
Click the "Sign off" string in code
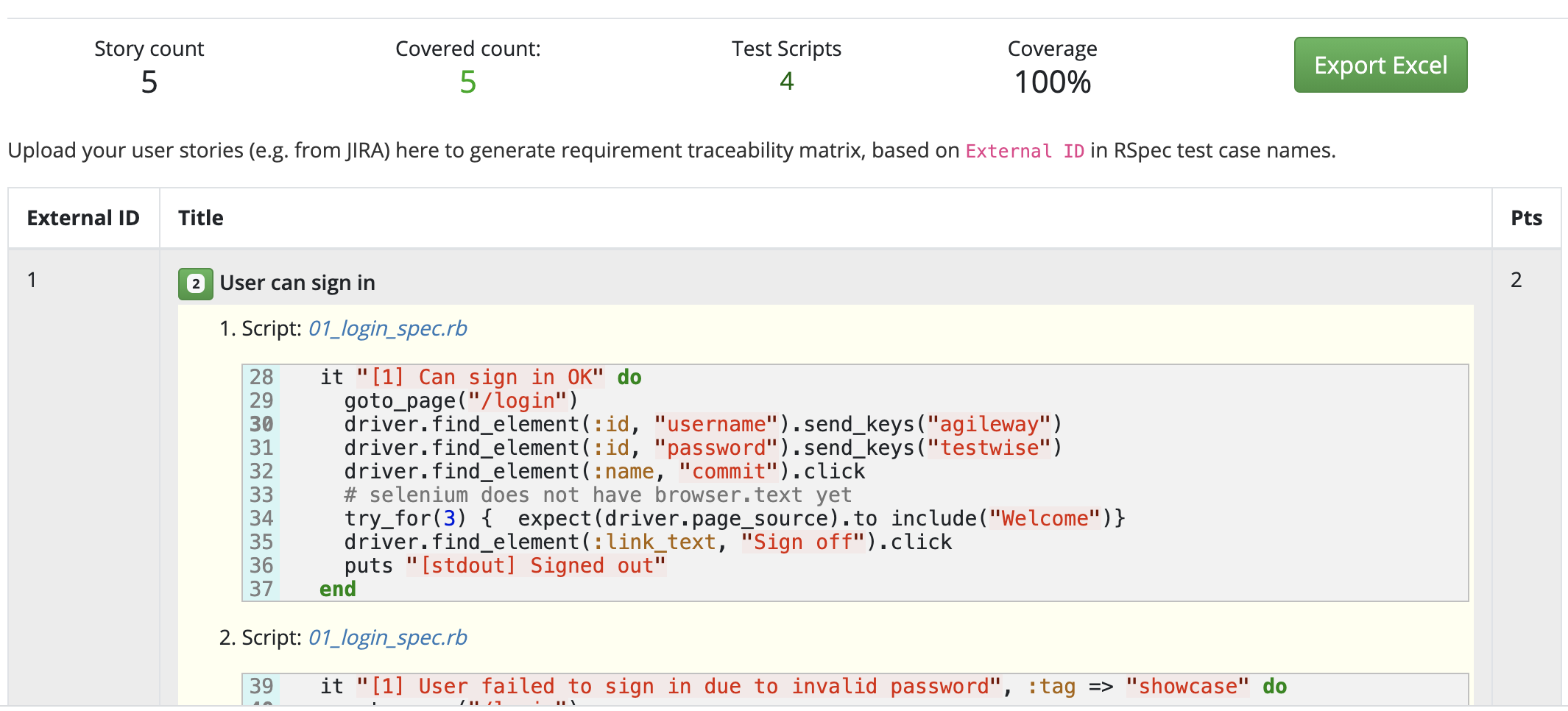[803, 542]
